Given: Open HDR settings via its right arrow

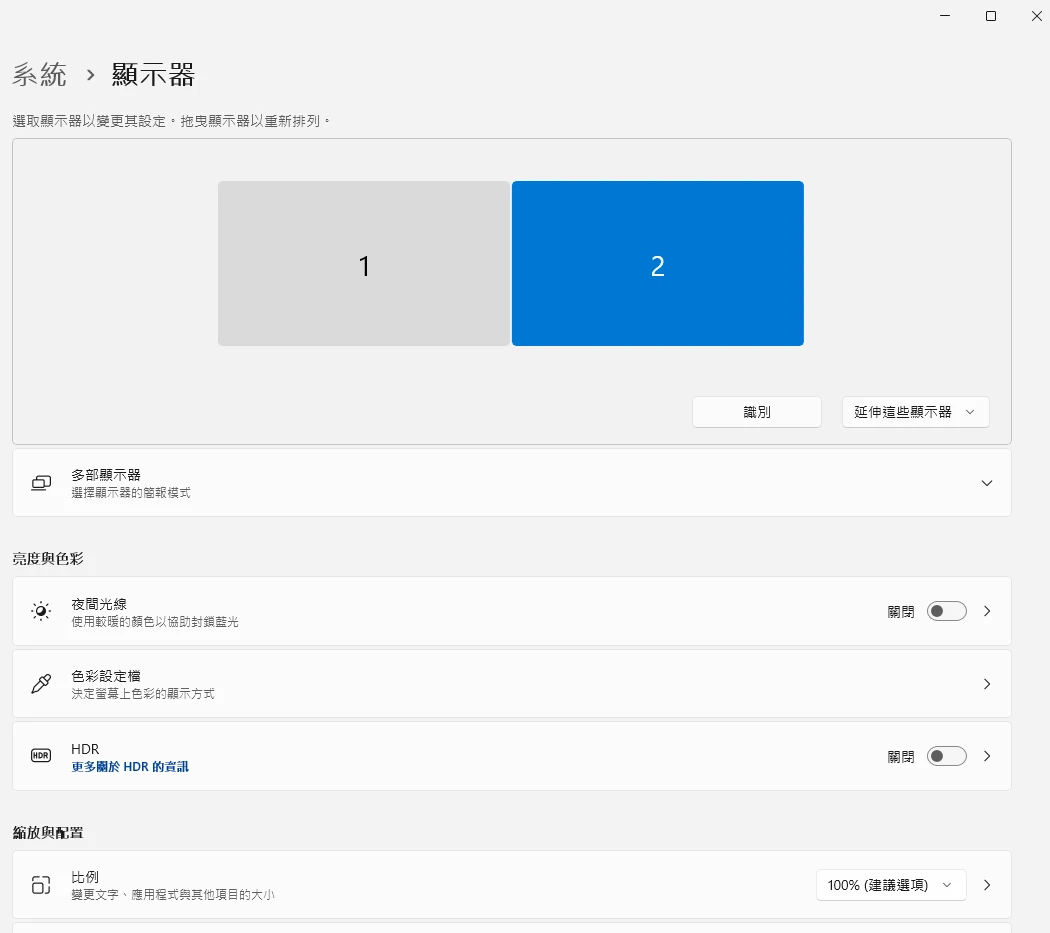Looking at the screenshot, I should [987, 756].
